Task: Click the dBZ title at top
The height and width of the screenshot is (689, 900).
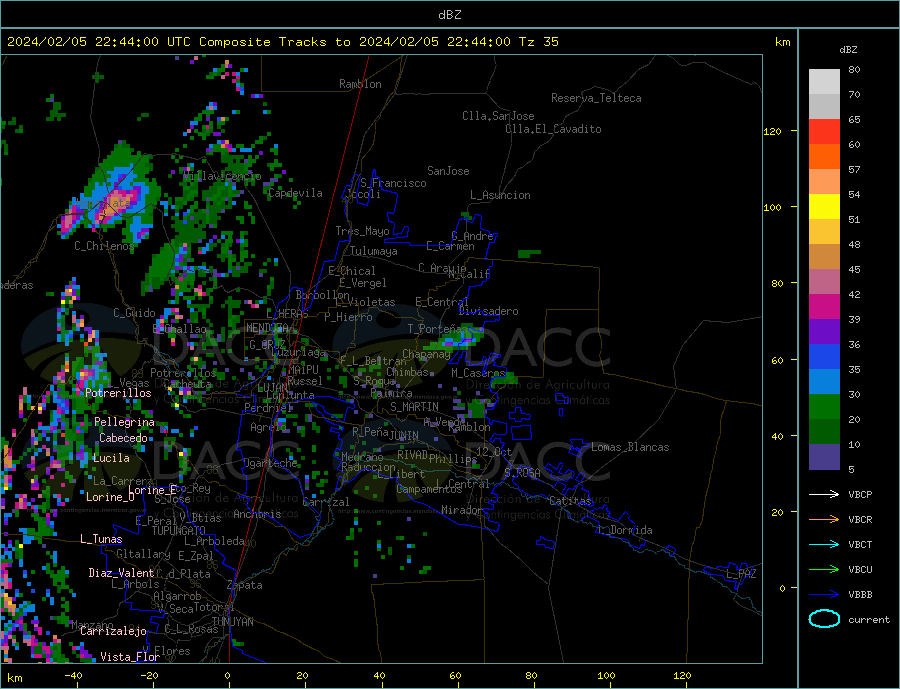Action: (x=449, y=15)
